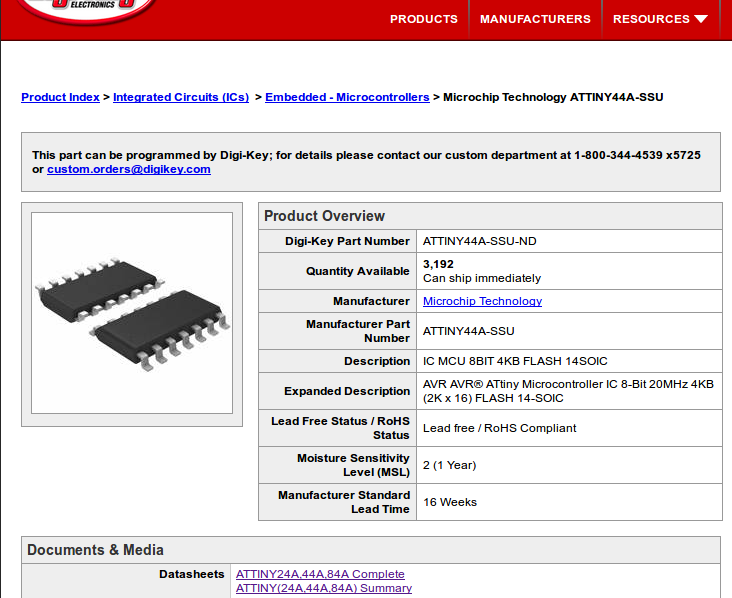732x598 pixels.
Task: Open ATTINY24A,44A,84A Complete datasheet
Action: tap(320, 574)
